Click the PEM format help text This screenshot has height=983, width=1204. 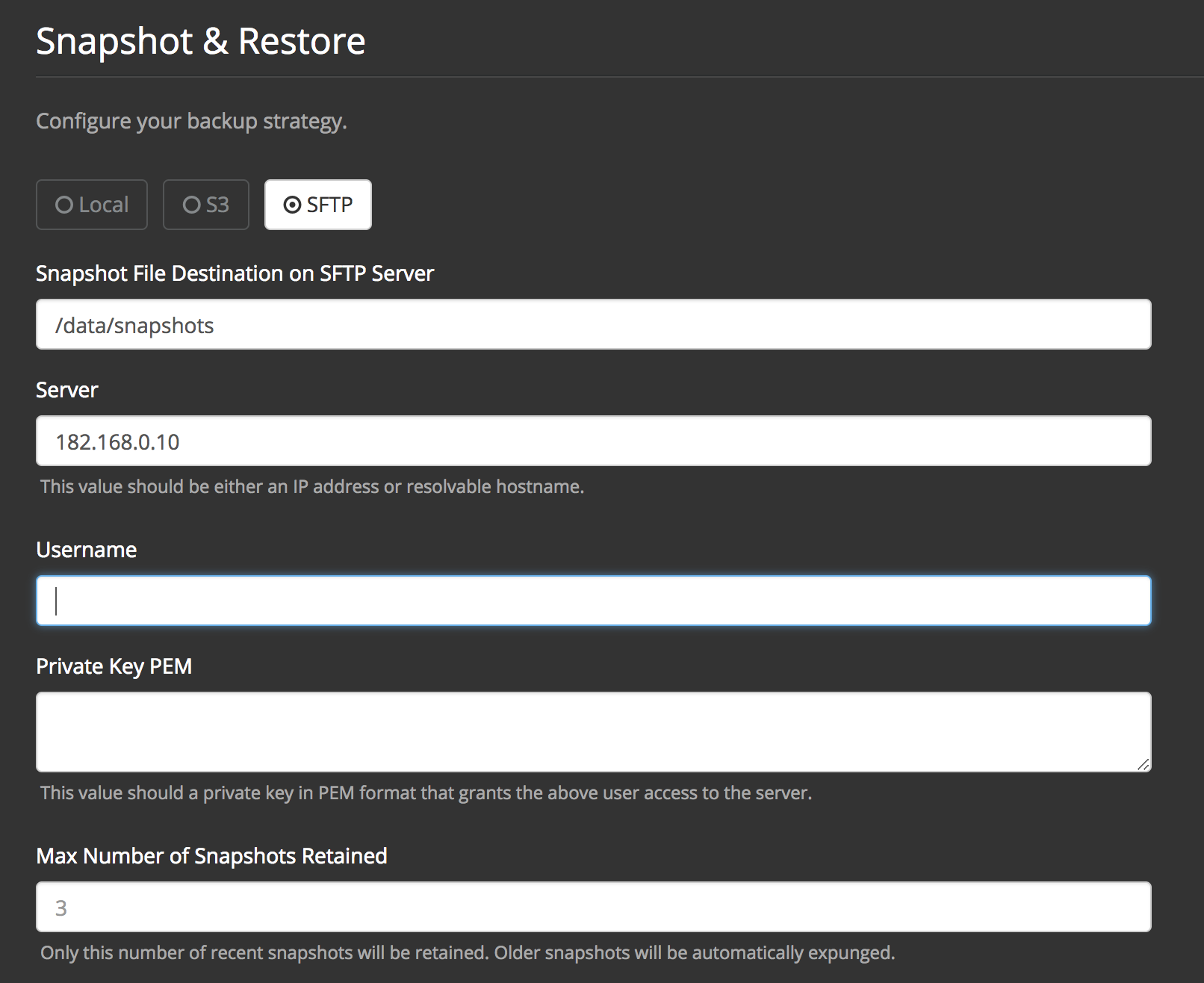pyautogui.click(x=426, y=793)
